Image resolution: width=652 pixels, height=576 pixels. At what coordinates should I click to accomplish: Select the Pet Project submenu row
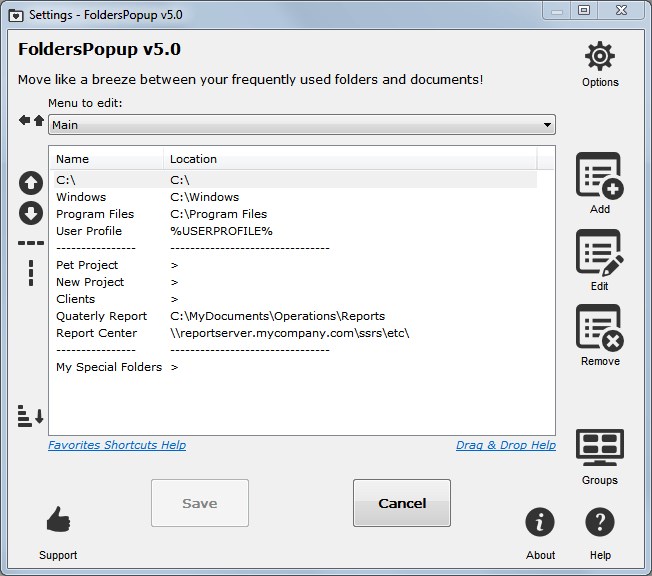[x=295, y=265]
